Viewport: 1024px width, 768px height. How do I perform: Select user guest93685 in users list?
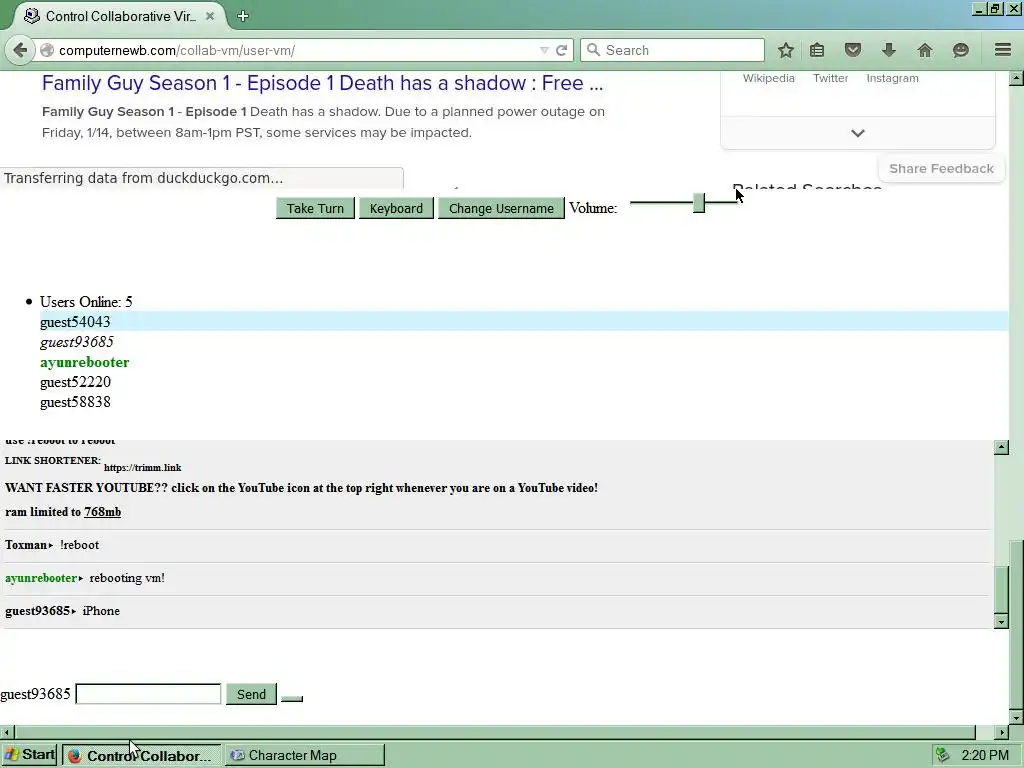[x=76, y=342]
